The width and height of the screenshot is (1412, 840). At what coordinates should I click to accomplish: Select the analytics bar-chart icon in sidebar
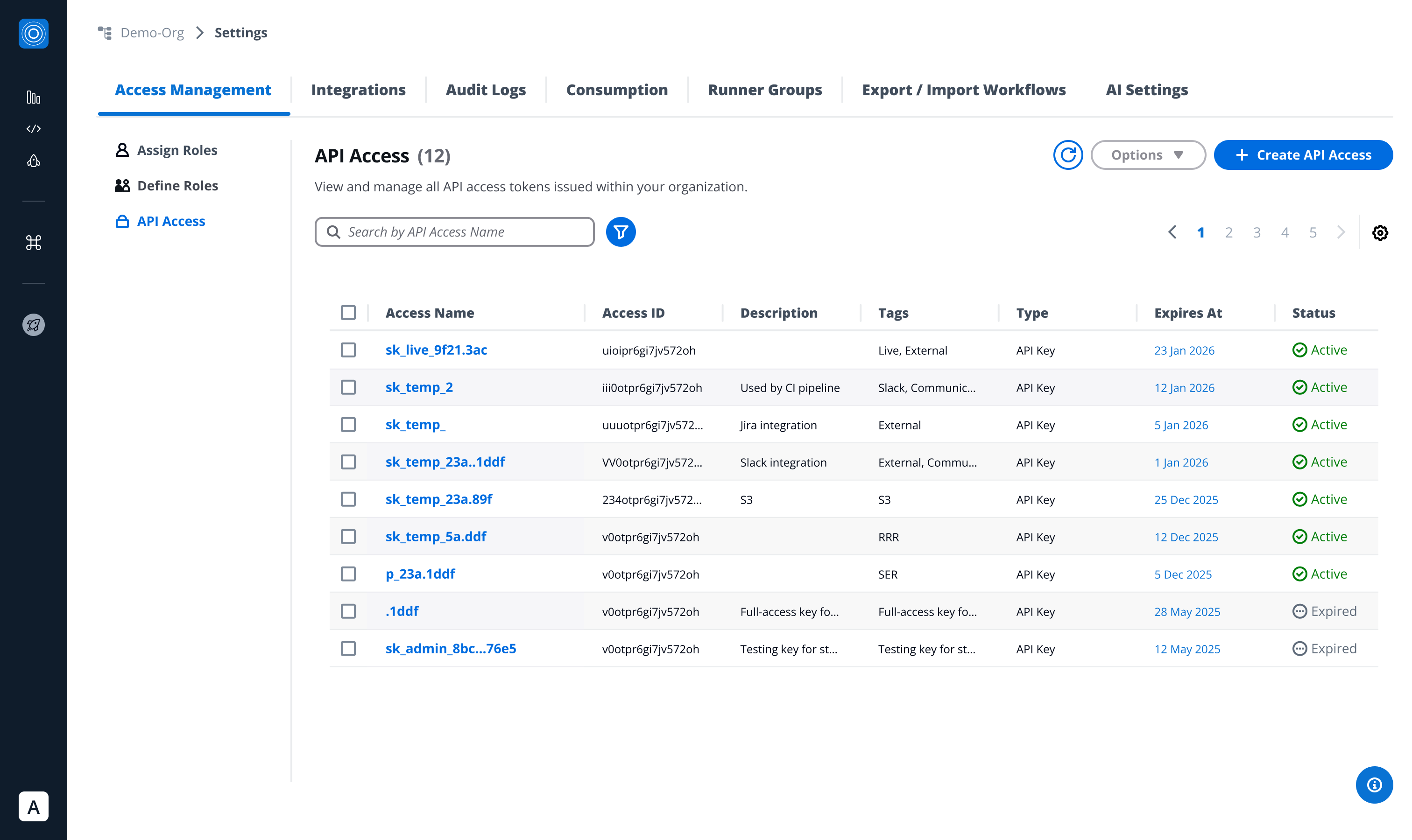(x=34, y=98)
